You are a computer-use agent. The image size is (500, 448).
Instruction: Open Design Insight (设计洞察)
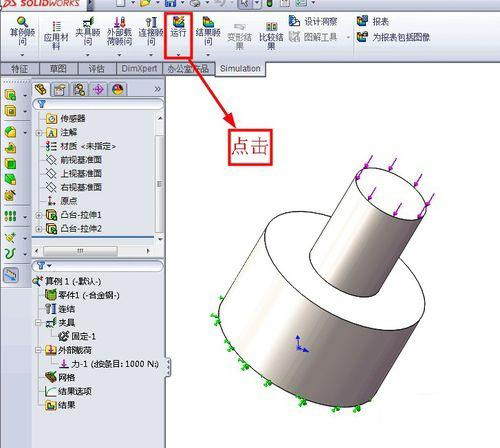point(313,22)
